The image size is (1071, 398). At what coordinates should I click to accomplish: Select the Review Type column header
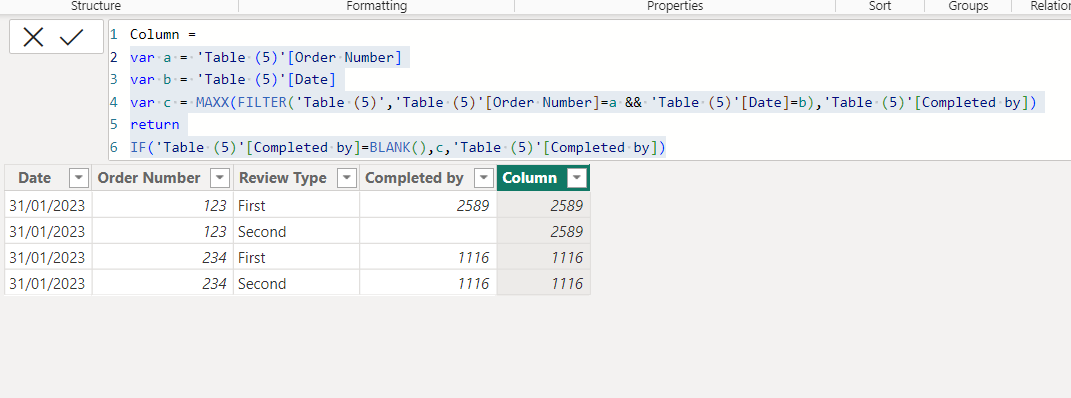pos(282,178)
